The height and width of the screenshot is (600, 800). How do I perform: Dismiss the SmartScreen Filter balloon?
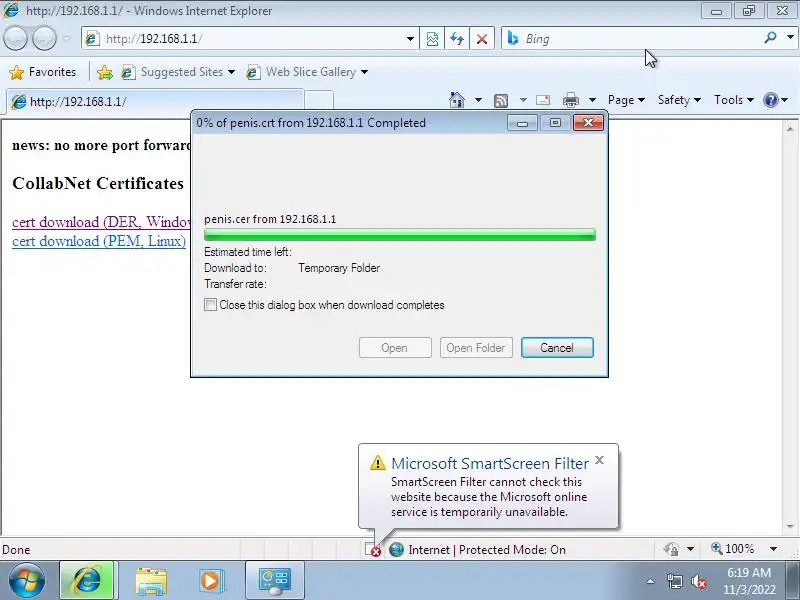click(x=599, y=460)
